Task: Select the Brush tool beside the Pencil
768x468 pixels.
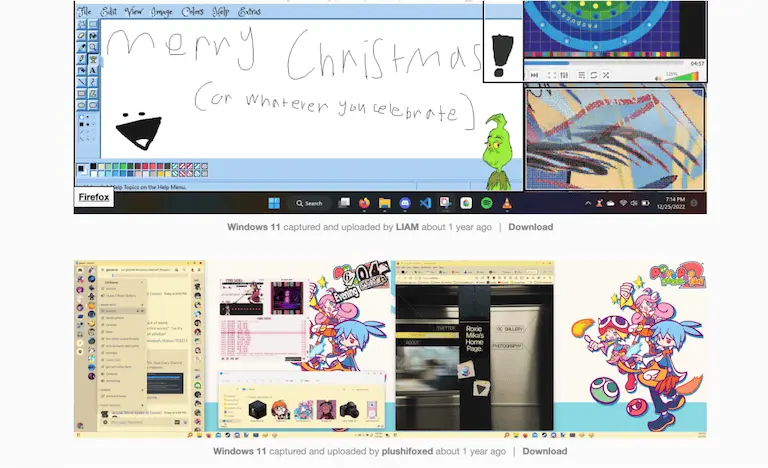Action: coord(93,59)
